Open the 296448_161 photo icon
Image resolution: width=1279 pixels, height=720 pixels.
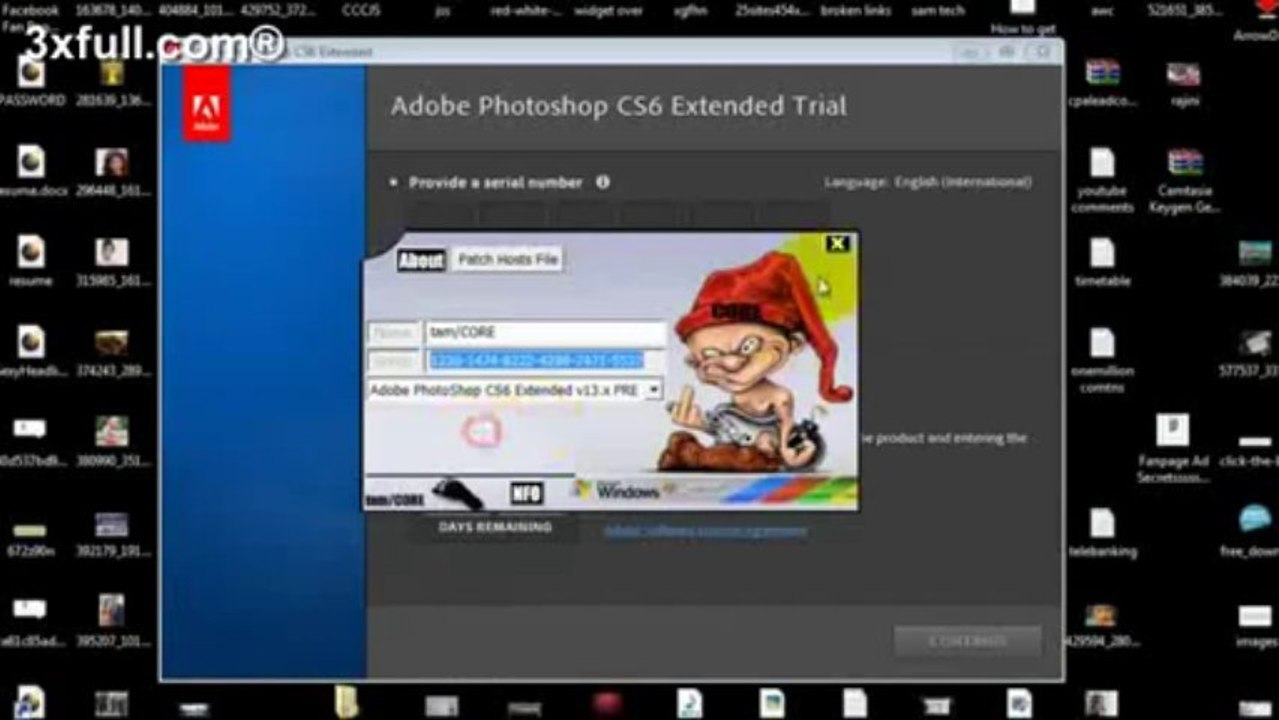coord(112,172)
